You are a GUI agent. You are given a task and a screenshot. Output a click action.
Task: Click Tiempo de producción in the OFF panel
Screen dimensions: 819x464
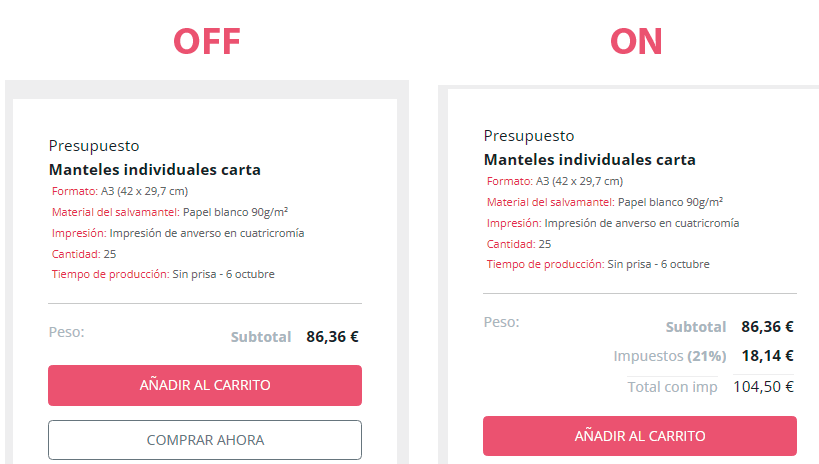point(110,274)
